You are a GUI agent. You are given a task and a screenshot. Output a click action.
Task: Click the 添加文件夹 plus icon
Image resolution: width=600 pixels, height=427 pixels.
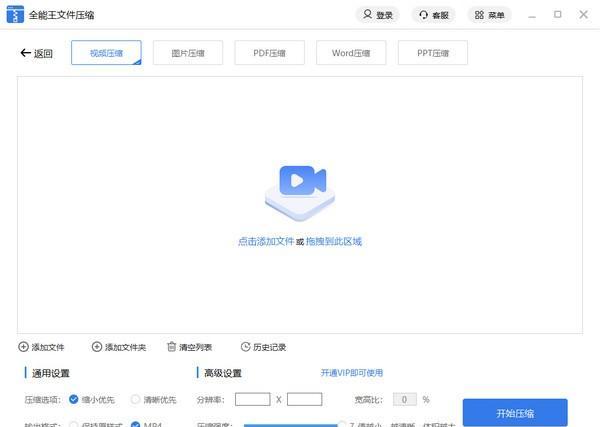pos(97,347)
